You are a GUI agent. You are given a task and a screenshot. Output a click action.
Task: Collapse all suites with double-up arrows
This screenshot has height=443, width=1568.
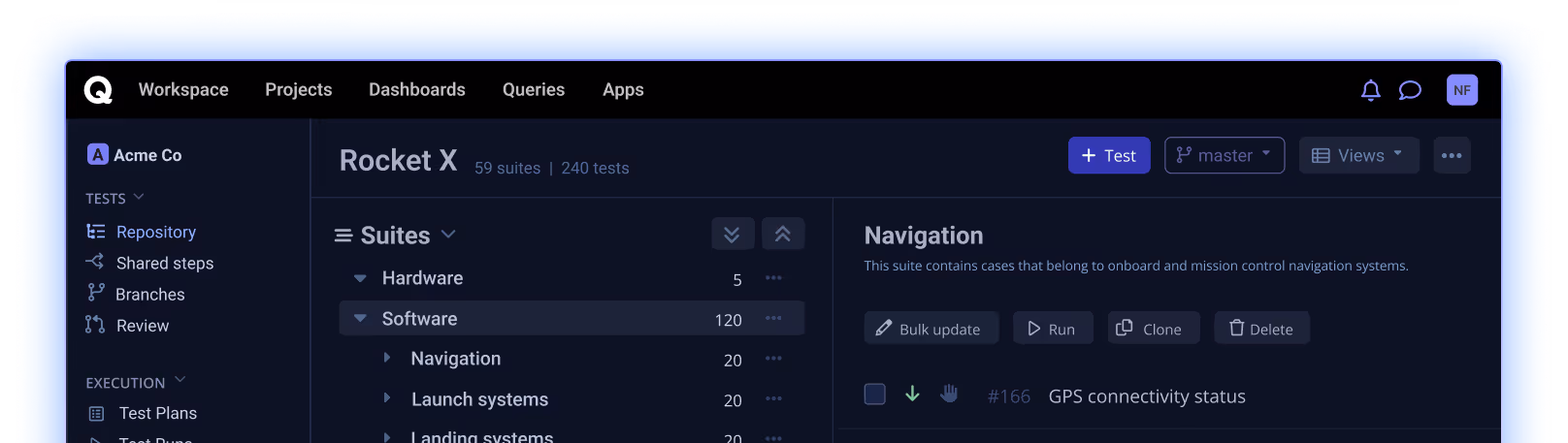(783, 235)
